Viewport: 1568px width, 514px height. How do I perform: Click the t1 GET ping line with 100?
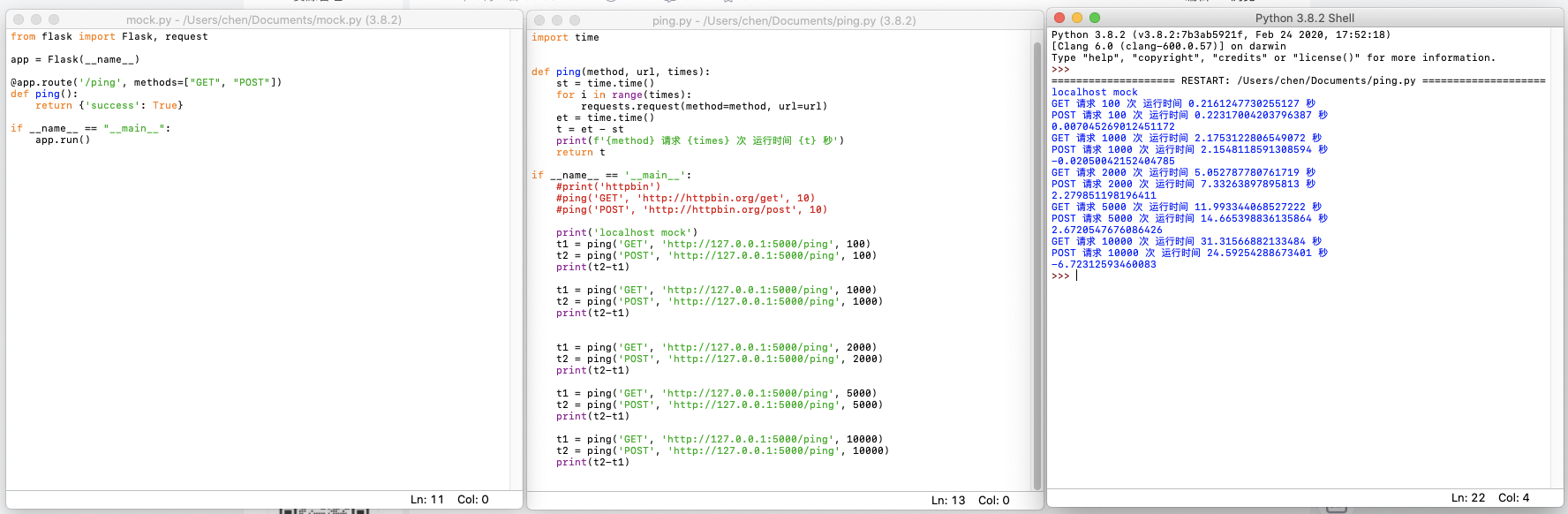[713, 245]
